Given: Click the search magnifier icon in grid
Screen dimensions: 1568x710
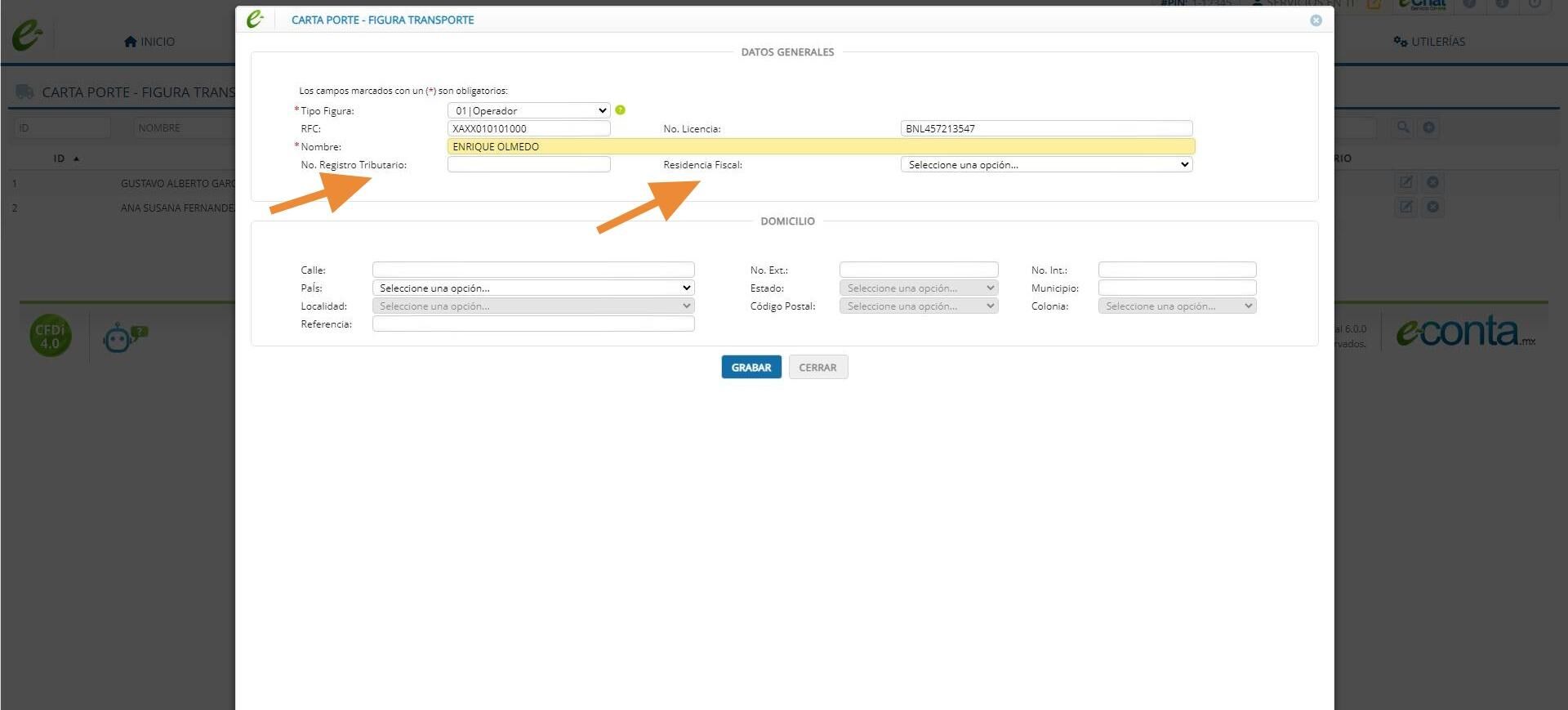Looking at the screenshot, I should [1403, 127].
